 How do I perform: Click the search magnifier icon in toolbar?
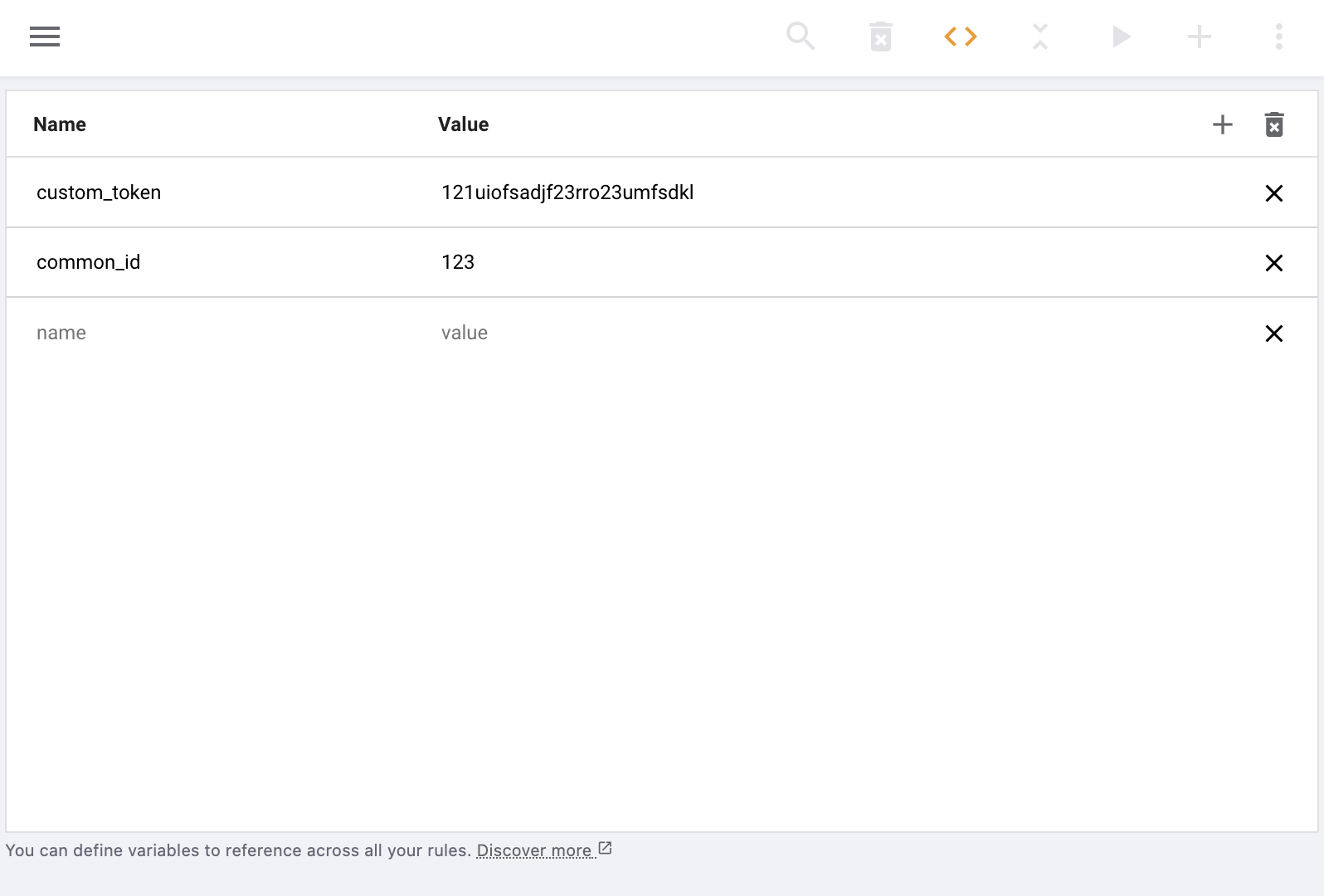click(x=801, y=37)
